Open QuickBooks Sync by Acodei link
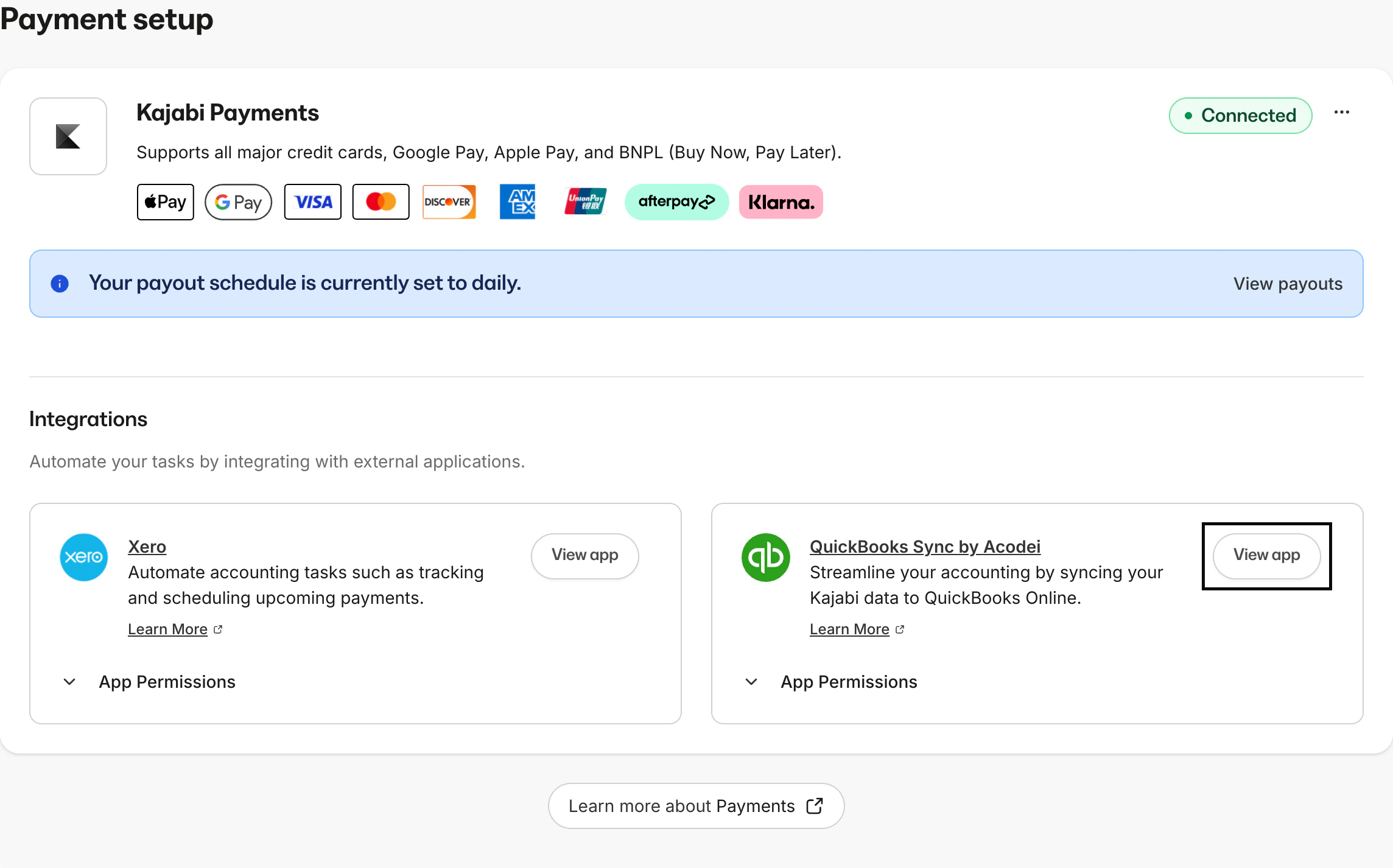 [925, 547]
